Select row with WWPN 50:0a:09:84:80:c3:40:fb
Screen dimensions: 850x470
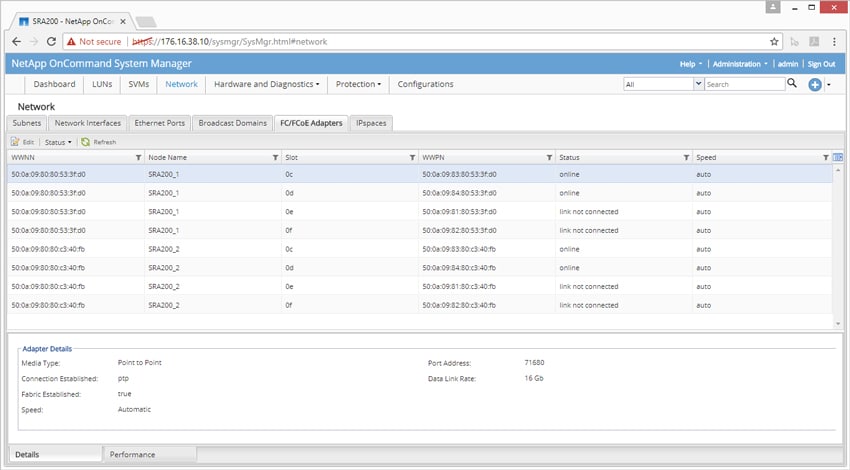pyautogui.click(x=420, y=268)
